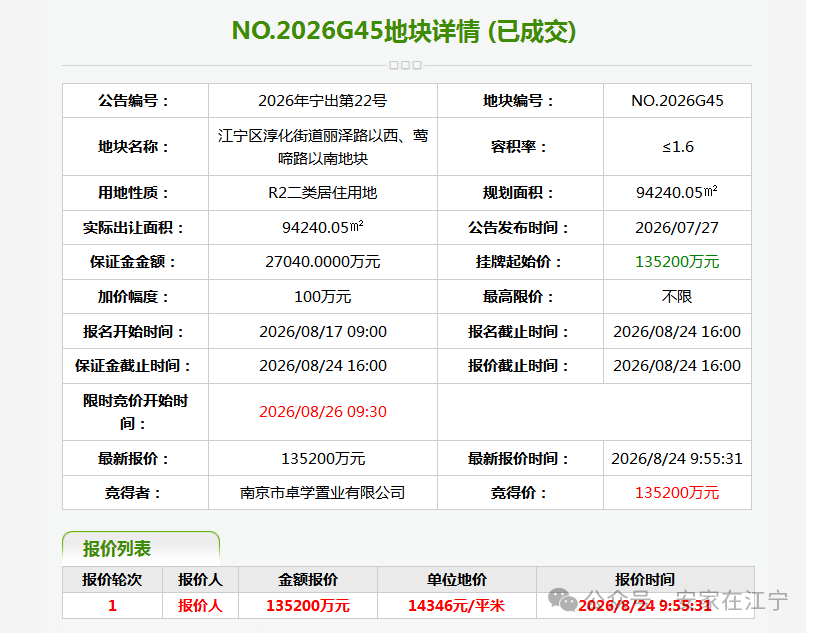Click the 容积率 value ≤1.6
Image resolution: width=815 pixels, height=633 pixels.
[x=677, y=147]
